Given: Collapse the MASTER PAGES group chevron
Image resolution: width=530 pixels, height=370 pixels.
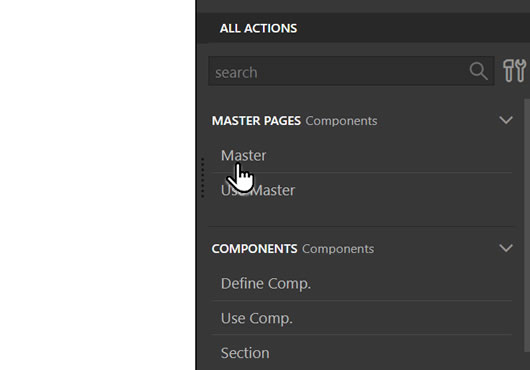Looking at the screenshot, I should pyautogui.click(x=506, y=120).
